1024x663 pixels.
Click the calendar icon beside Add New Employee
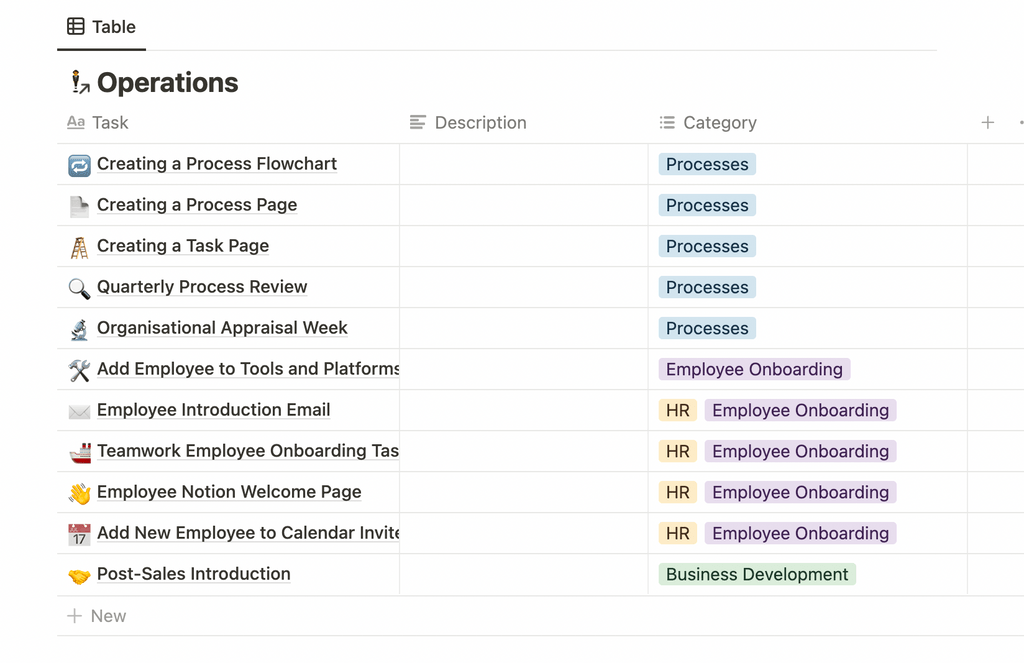(79, 534)
